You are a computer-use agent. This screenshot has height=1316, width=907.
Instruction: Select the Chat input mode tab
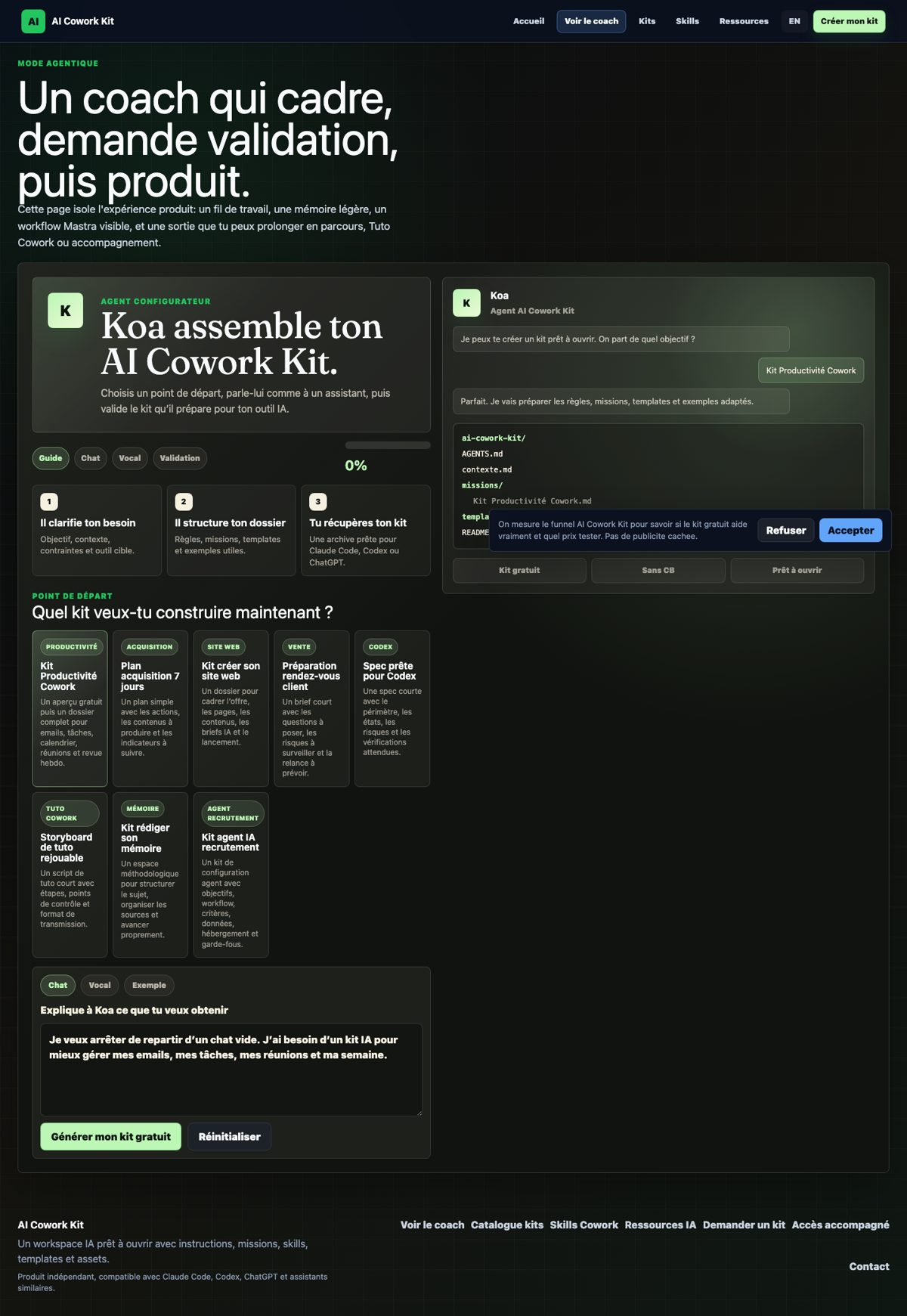(x=58, y=985)
